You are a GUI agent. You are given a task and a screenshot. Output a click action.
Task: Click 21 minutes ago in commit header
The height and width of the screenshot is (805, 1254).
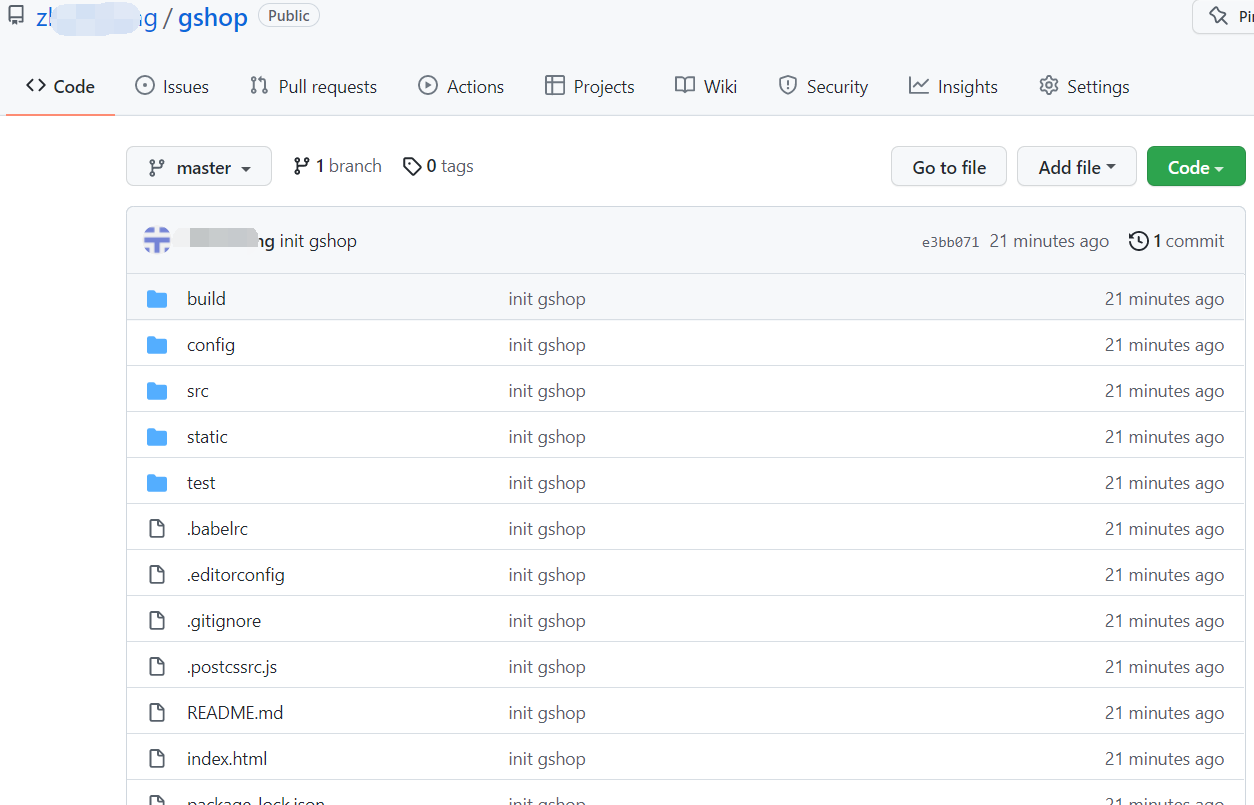coord(1049,241)
